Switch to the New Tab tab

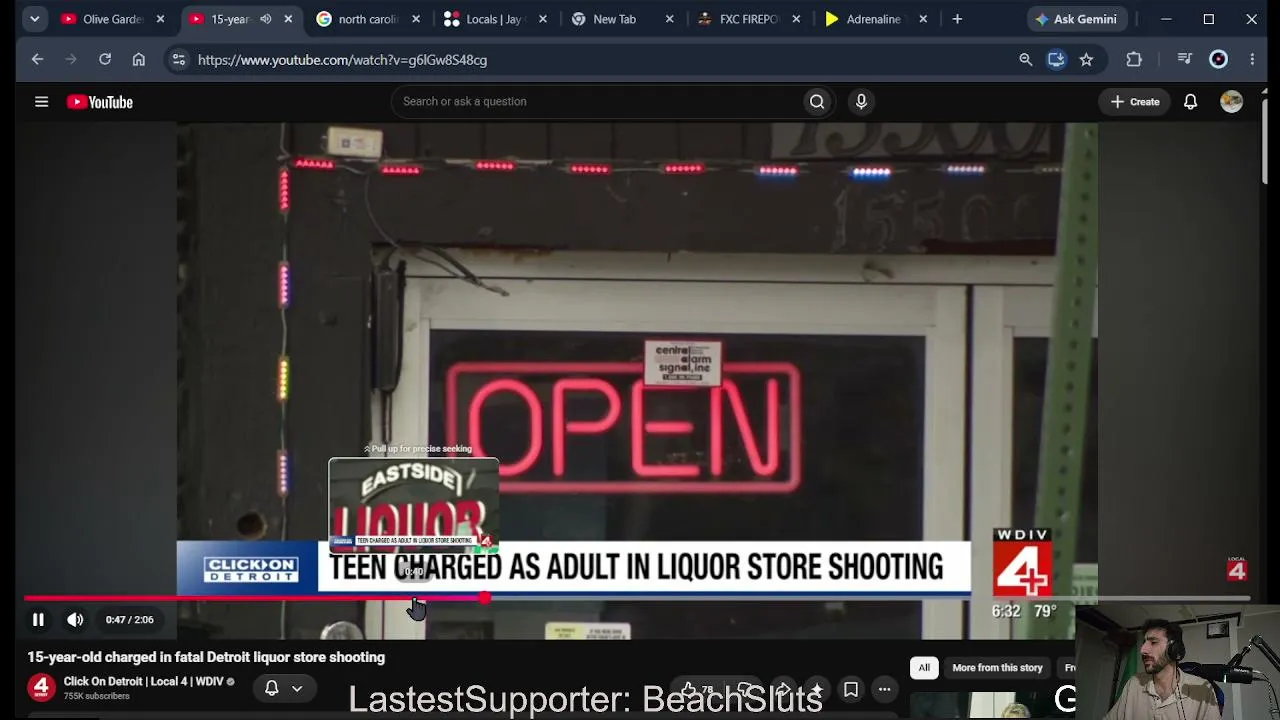tap(621, 19)
